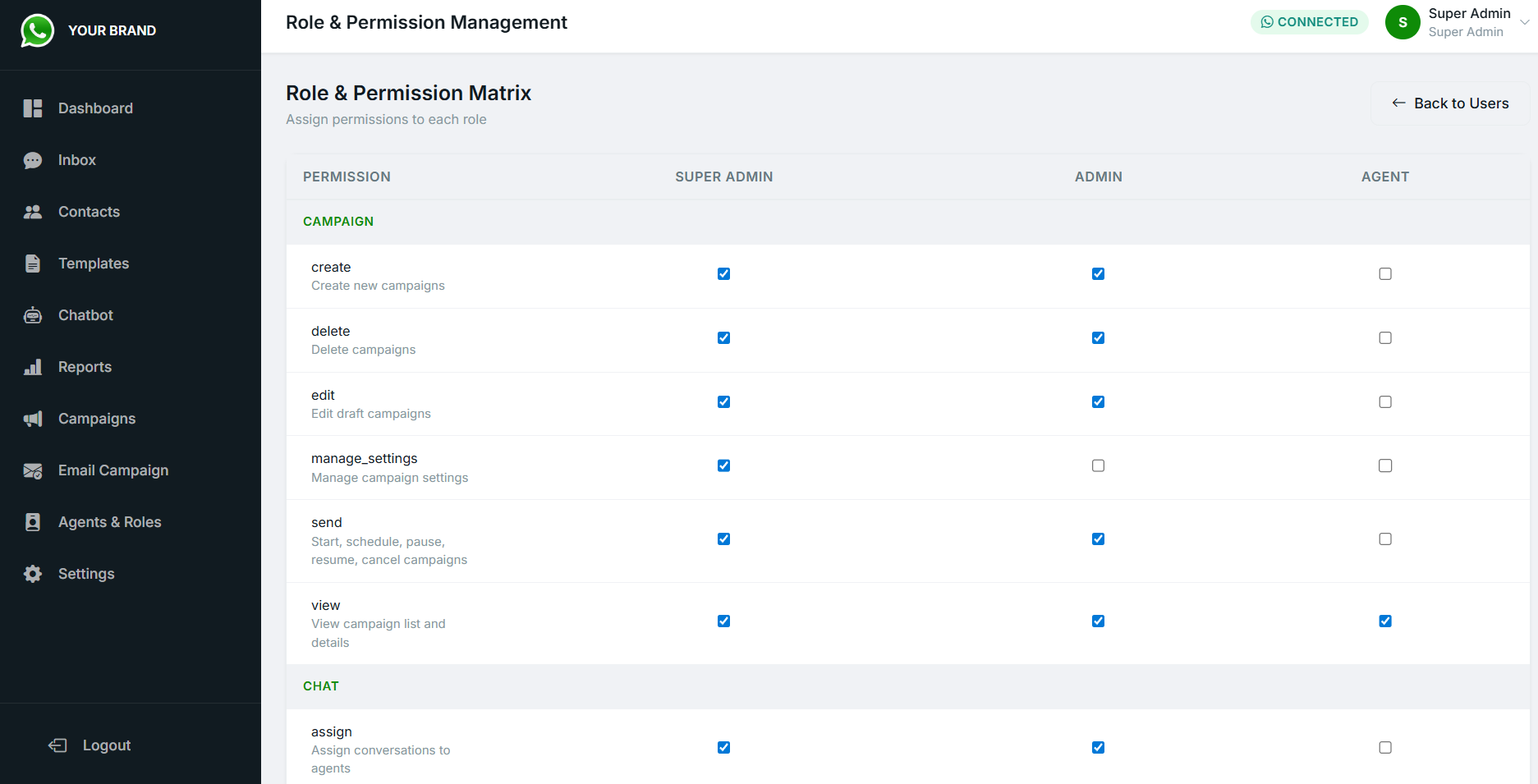The image size is (1538, 784).
Task: Enable Agent for campaign delete
Action: click(1385, 337)
